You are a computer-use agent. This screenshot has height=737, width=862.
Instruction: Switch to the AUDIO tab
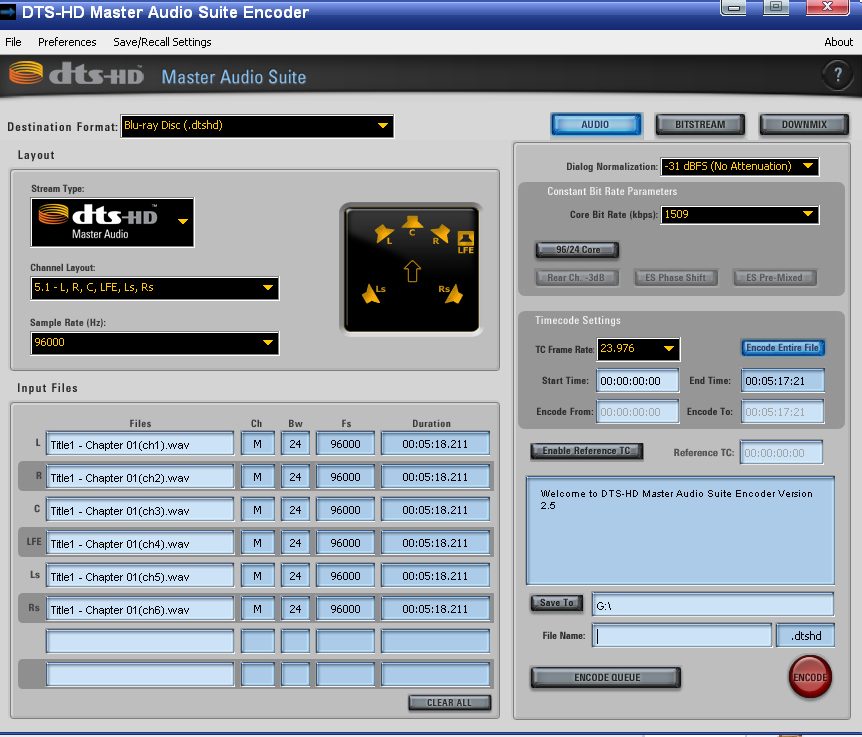point(596,124)
